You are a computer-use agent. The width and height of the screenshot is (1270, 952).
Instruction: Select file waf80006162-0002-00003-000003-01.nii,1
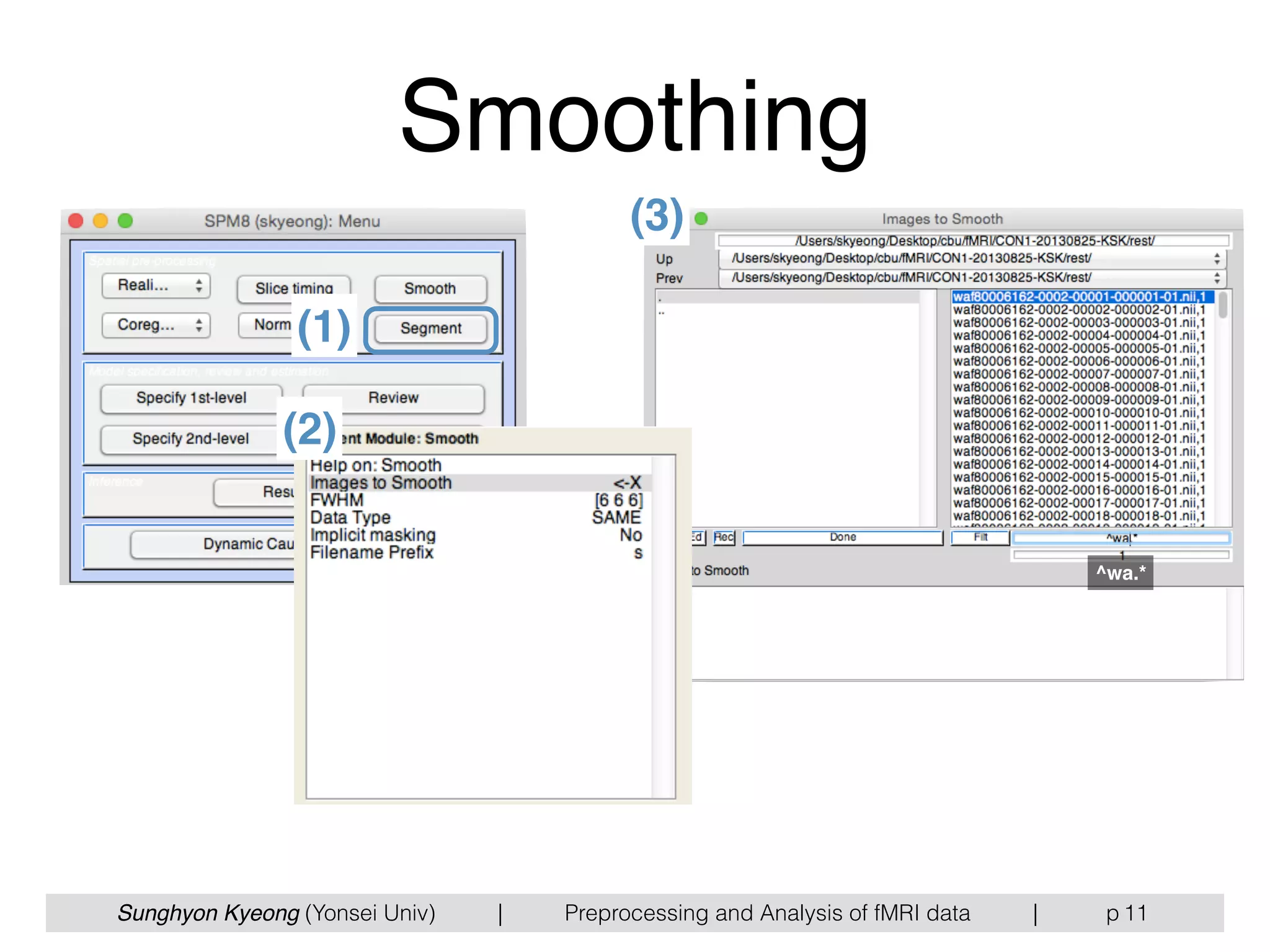pyautogui.click(x=1083, y=323)
